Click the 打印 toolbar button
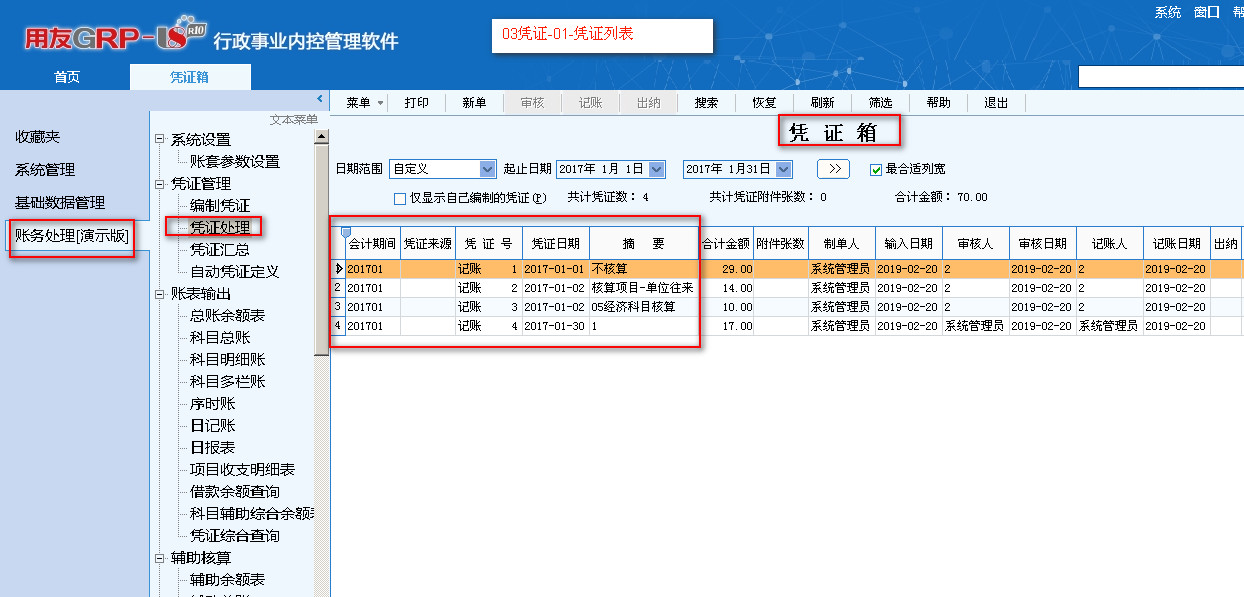 click(417, 103)
